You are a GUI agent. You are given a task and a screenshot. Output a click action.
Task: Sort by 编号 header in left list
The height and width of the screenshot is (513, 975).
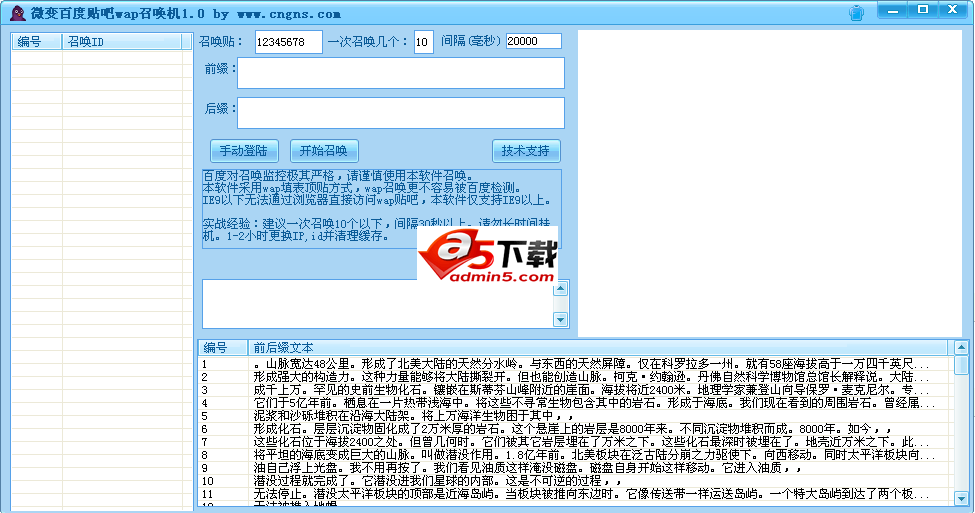pos(37,42)
